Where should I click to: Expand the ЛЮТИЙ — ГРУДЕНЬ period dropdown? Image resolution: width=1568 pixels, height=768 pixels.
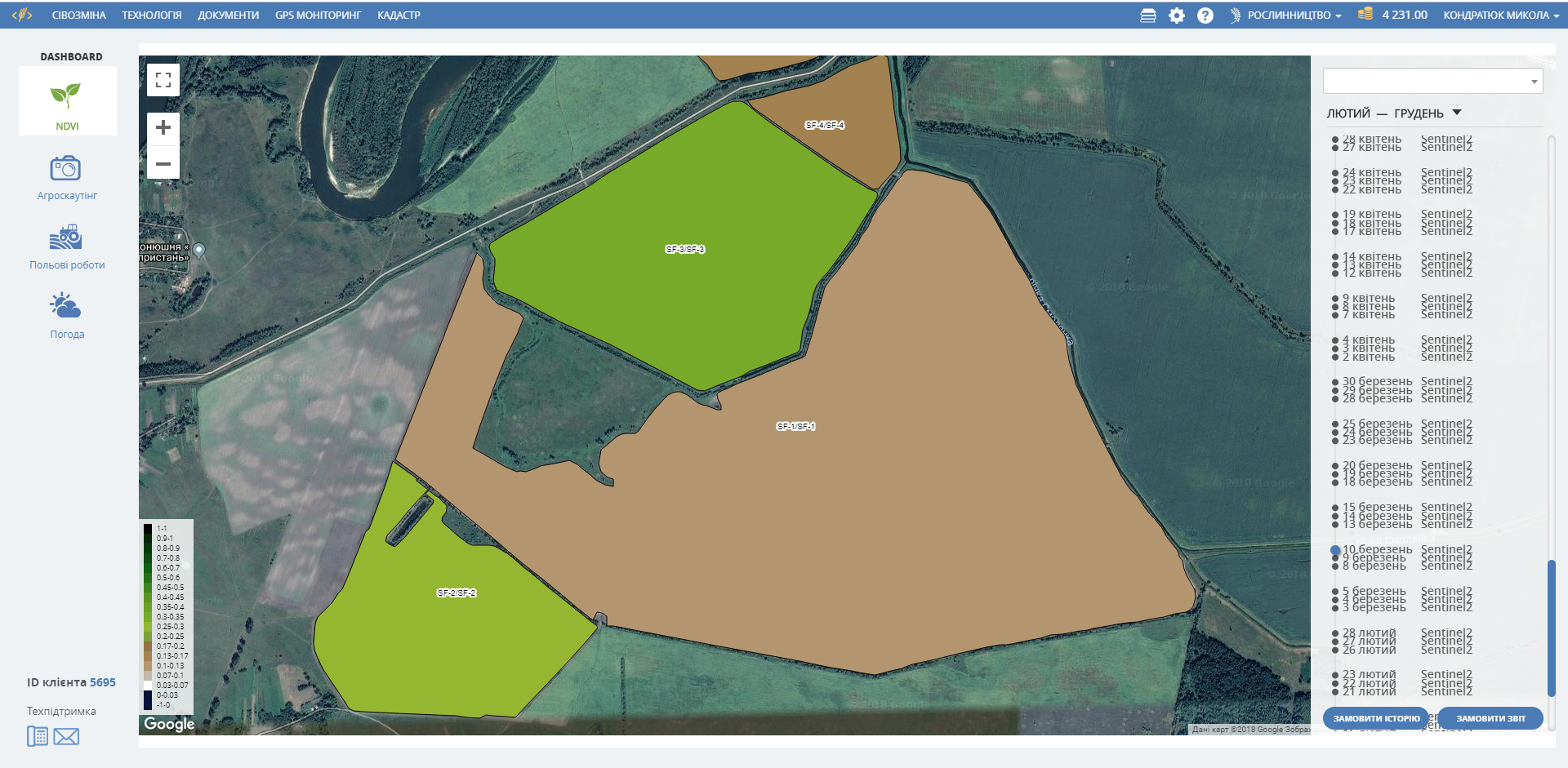click(x=1394, y=113)
